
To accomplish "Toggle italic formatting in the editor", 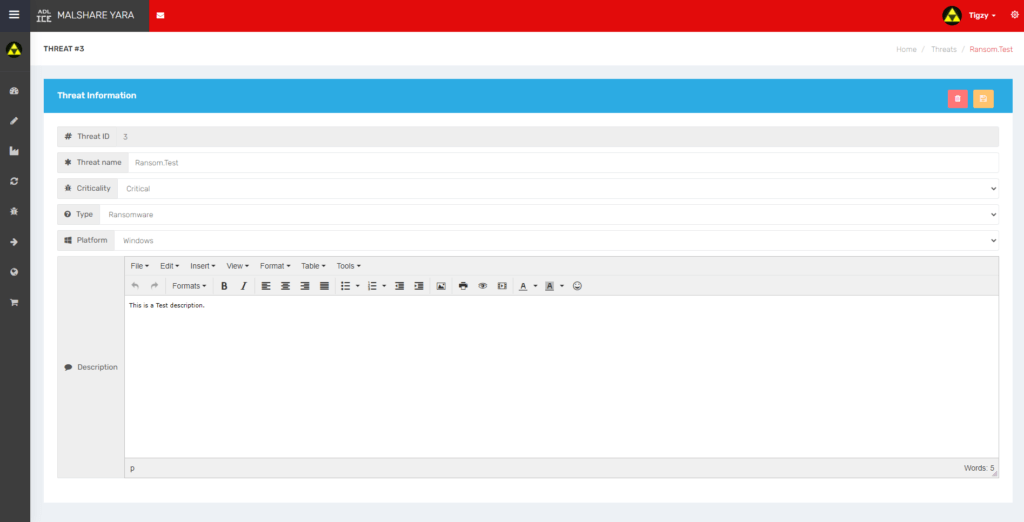I will 243,286.
